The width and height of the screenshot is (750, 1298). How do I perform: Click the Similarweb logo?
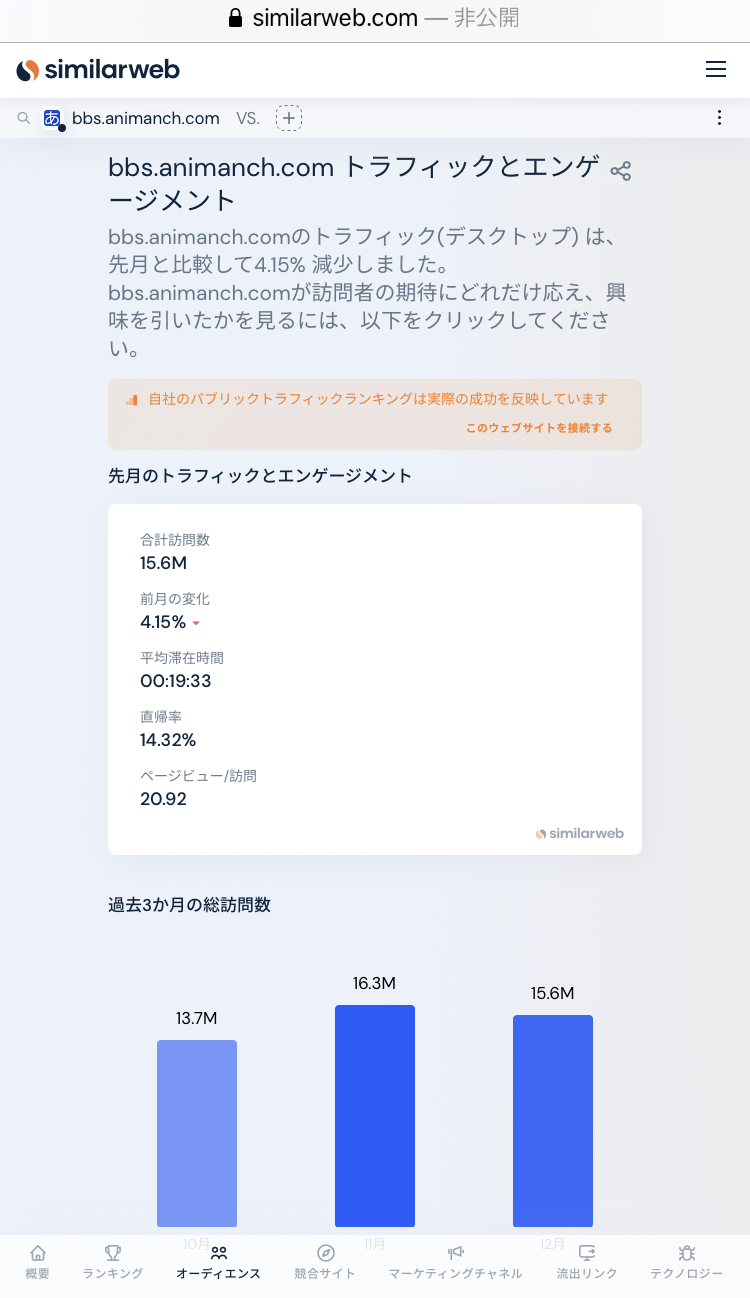98,70
